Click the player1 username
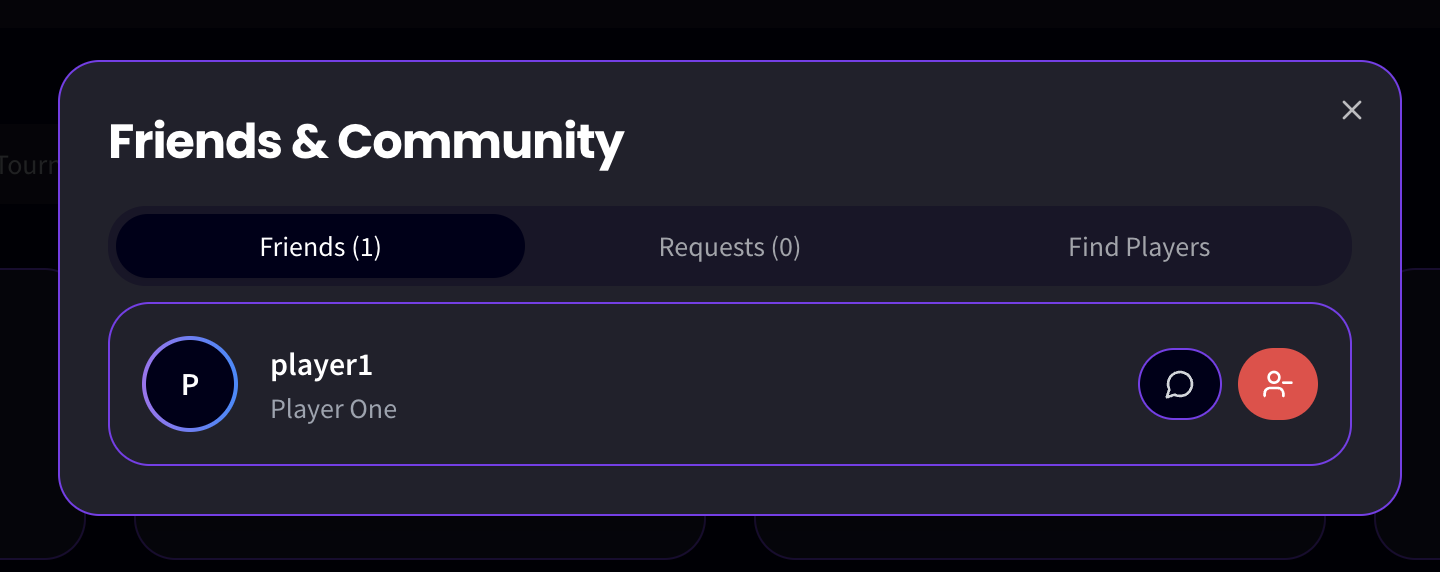The height and width of the screenshot is (572, 1440). tap(322, 365)
